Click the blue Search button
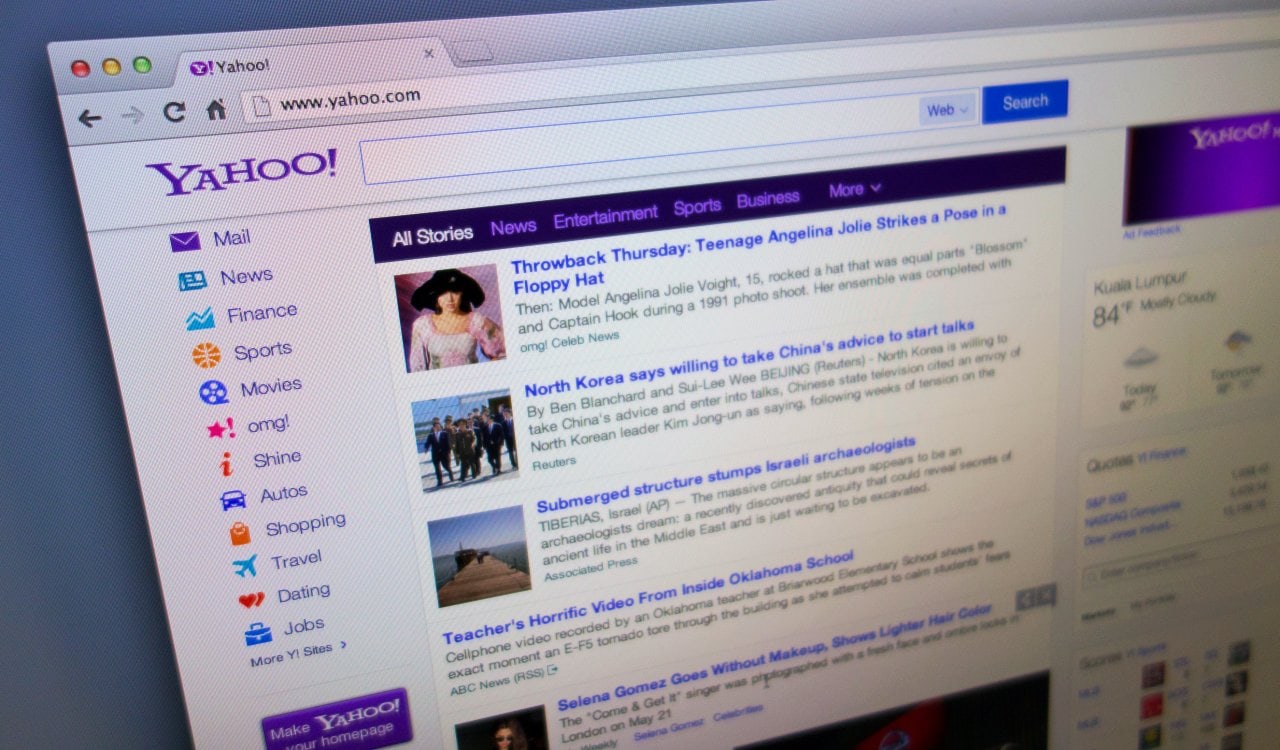Viewport: 1280px width, 750px height. point(1025,102)
